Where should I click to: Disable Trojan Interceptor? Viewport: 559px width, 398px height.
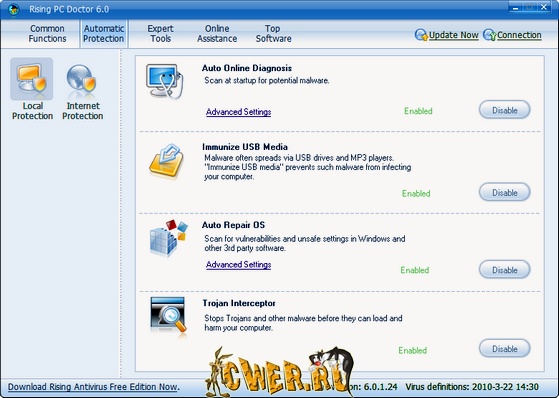point(504,348)
